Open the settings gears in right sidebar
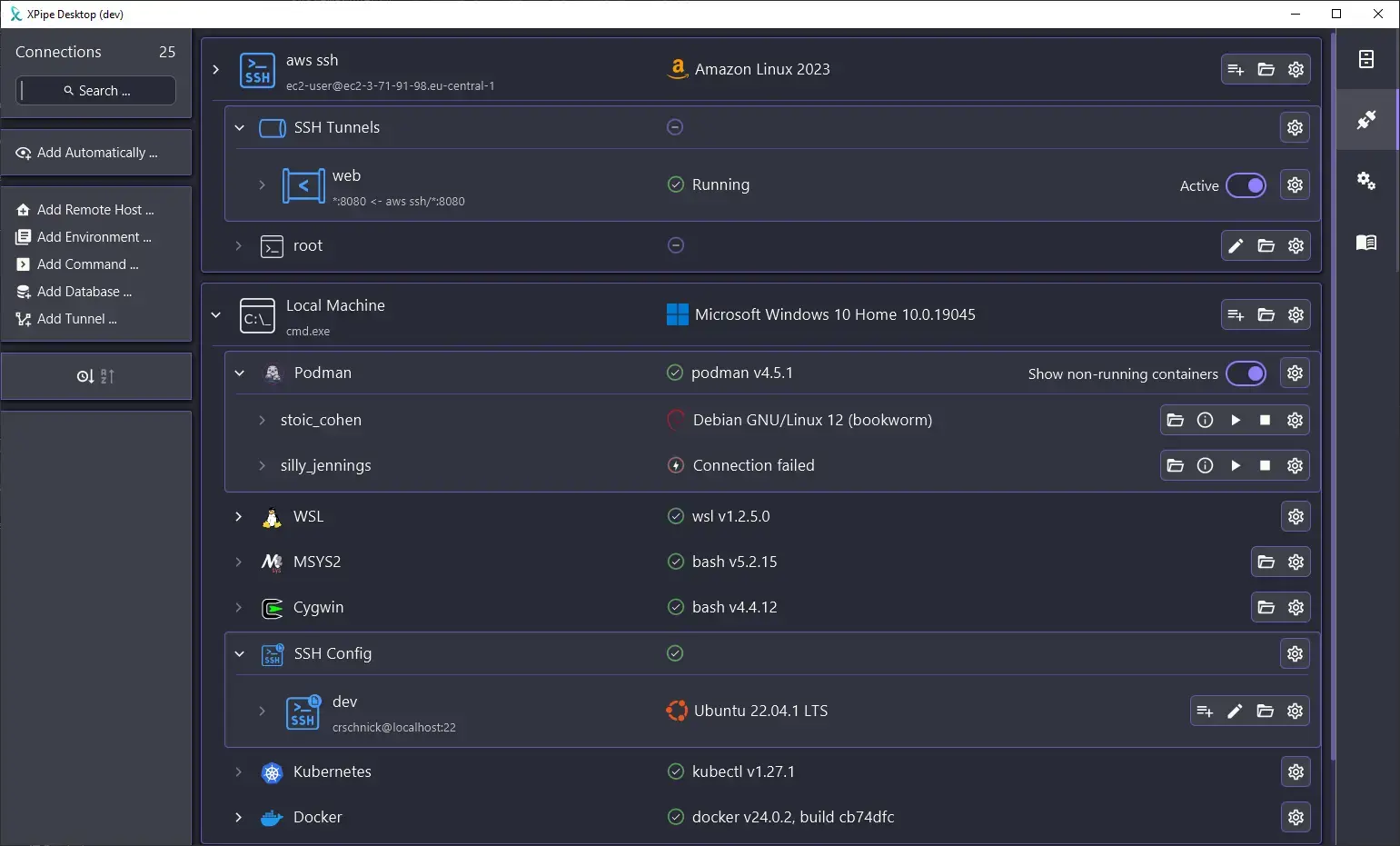This screenshot has width=1400, height=846. tap(1365, 180)
